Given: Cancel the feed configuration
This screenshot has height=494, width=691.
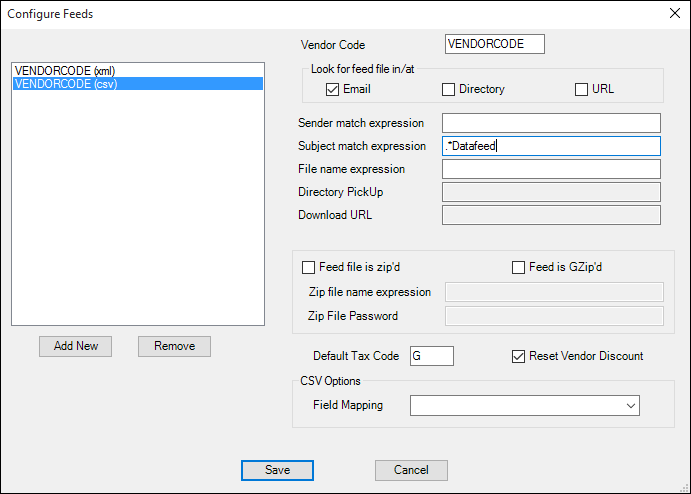Looking at the screenshot, I should coord(411,470).
